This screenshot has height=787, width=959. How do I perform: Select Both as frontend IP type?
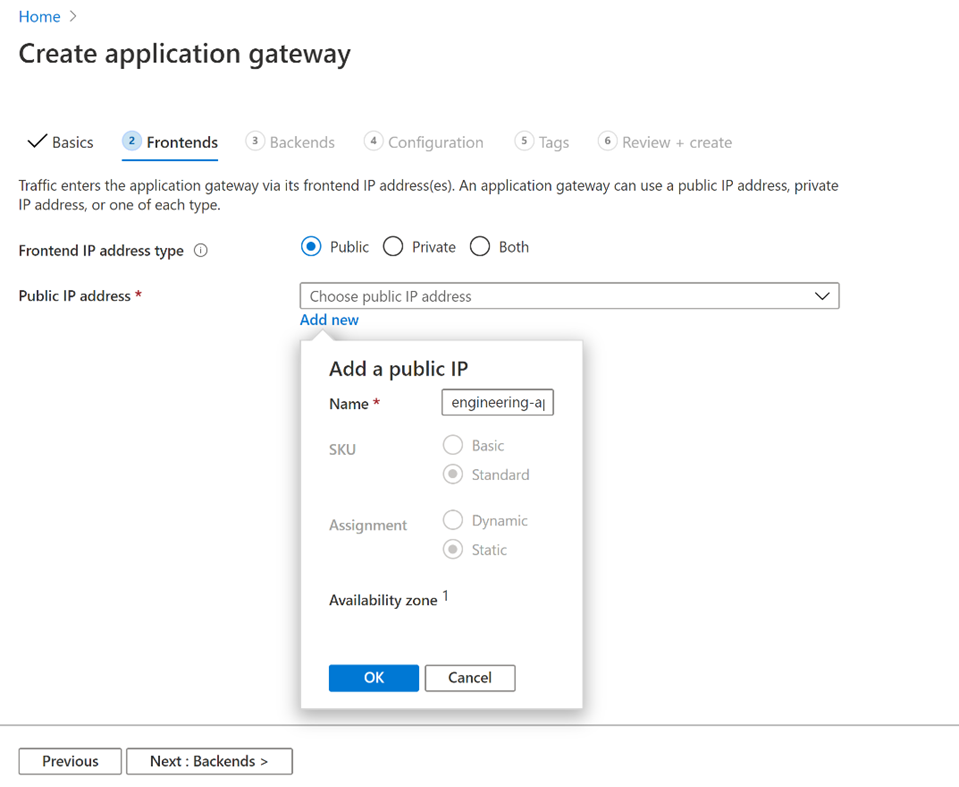pos(480,247)
